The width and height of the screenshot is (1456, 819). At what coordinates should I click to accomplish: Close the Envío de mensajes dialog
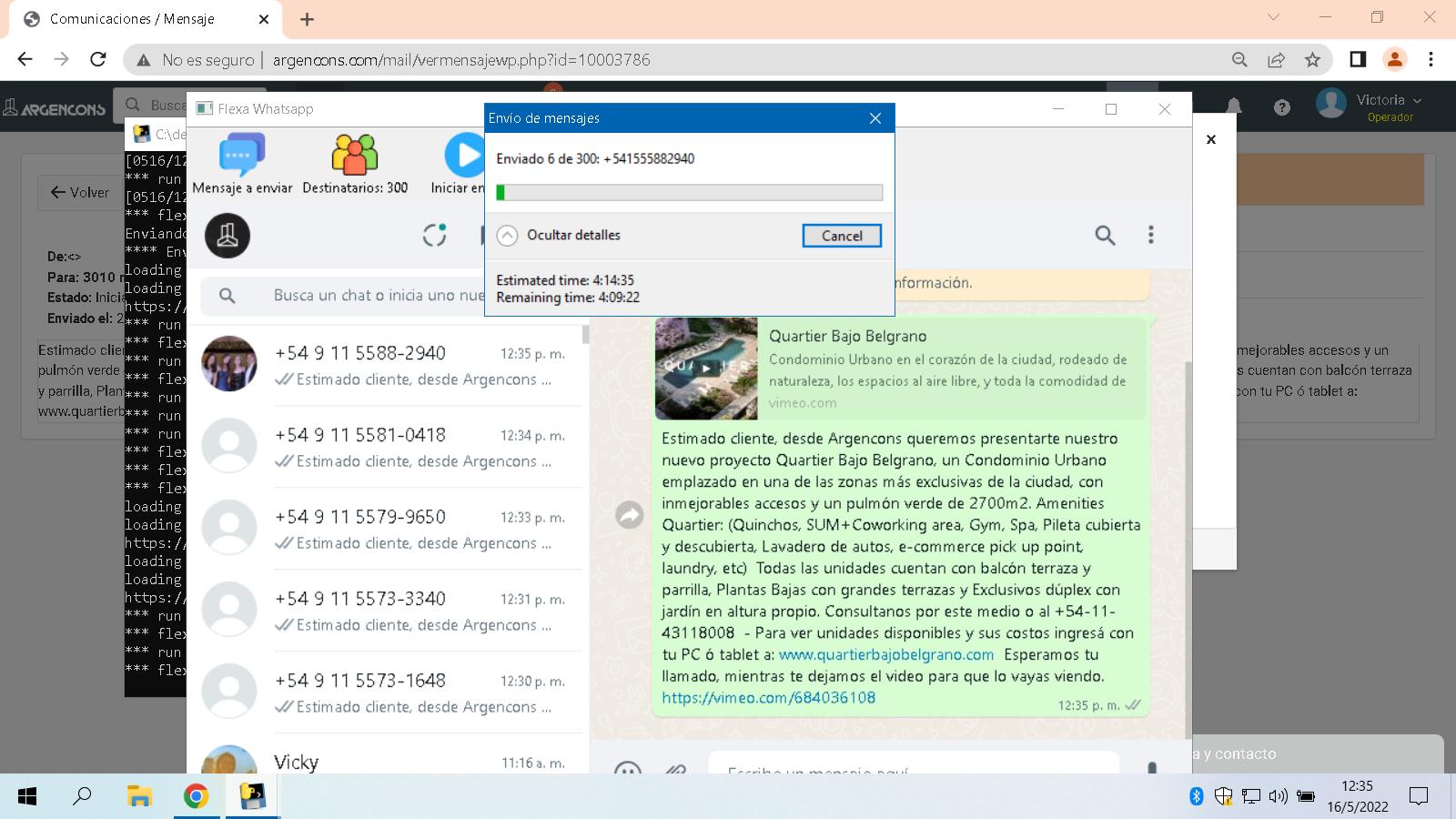click(875, 118)
